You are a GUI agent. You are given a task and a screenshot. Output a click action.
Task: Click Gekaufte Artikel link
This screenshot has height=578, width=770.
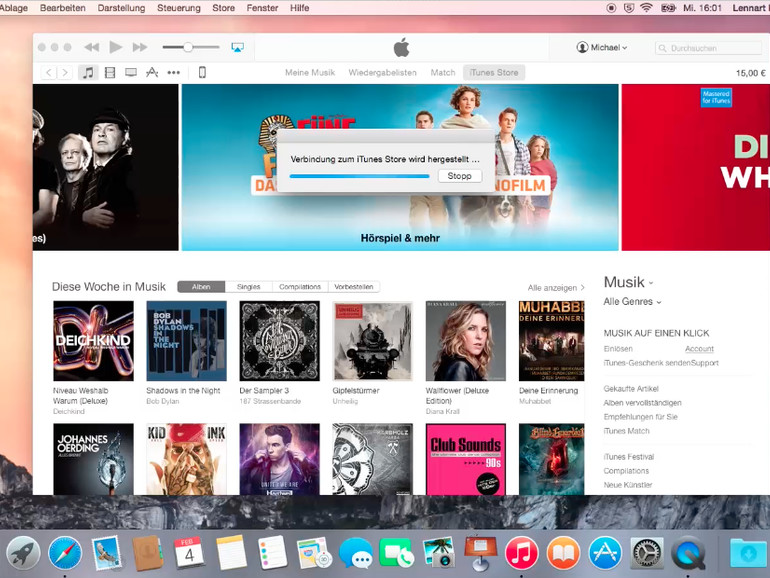tap(631, 388)
